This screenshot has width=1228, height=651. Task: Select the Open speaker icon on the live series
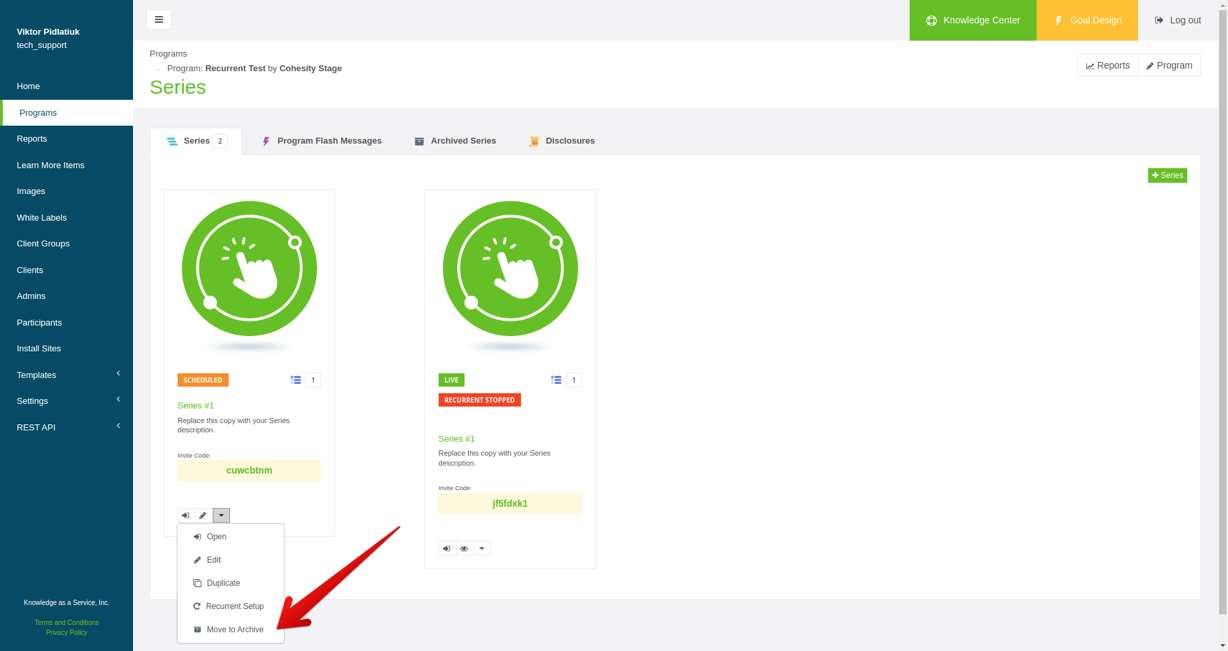click(x=446, y=548)
